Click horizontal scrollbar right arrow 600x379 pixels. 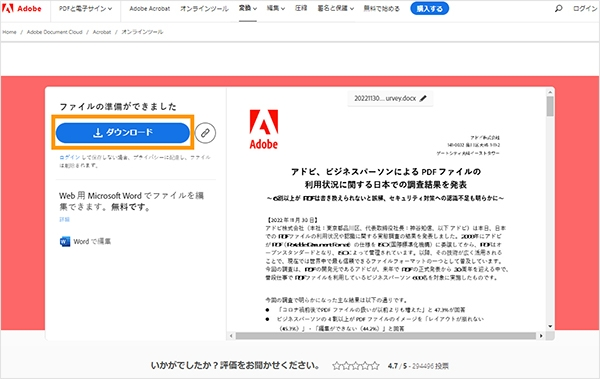[x=541, y=336]
